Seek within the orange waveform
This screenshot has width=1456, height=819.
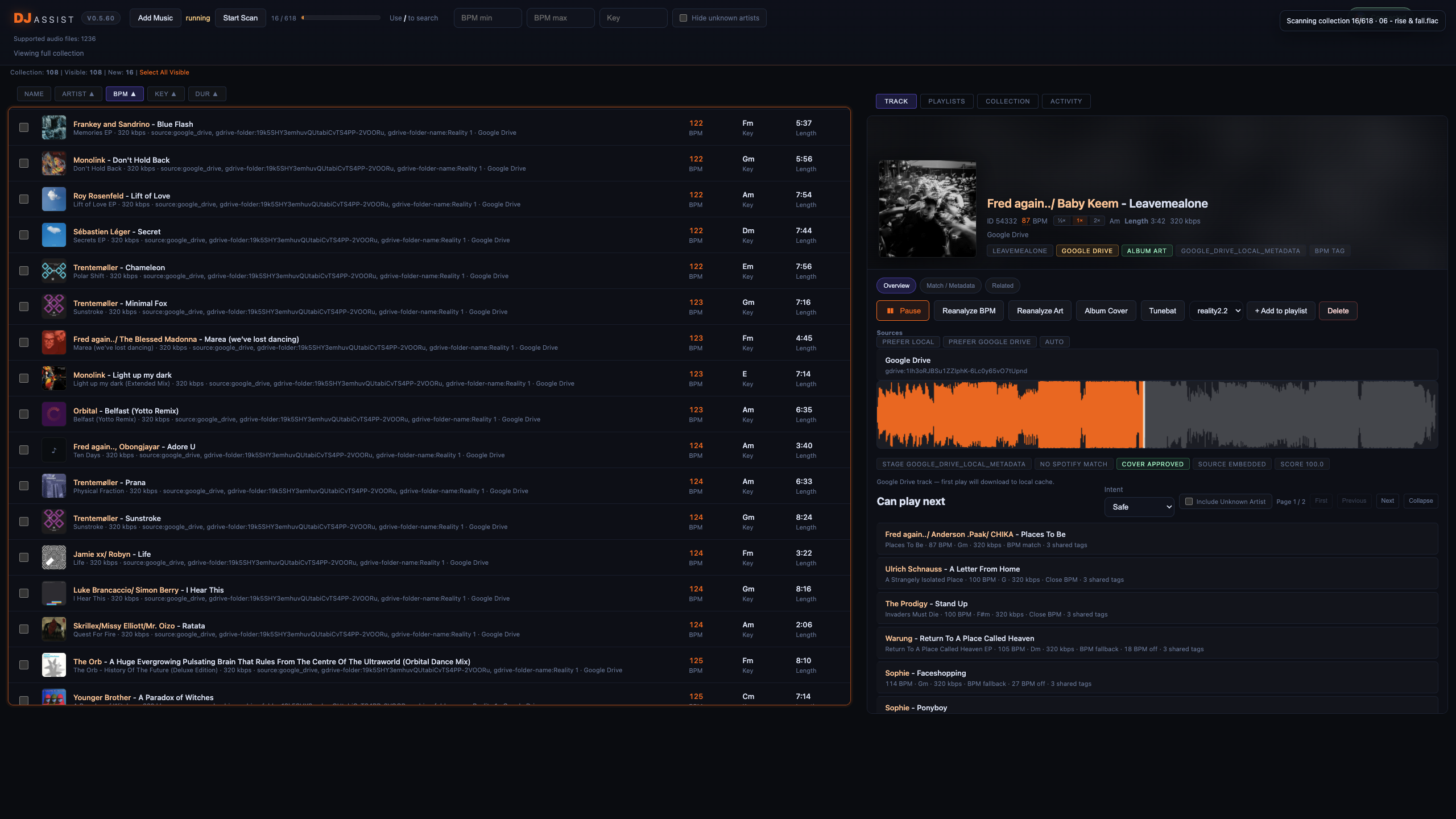(x=1010, y=415)
